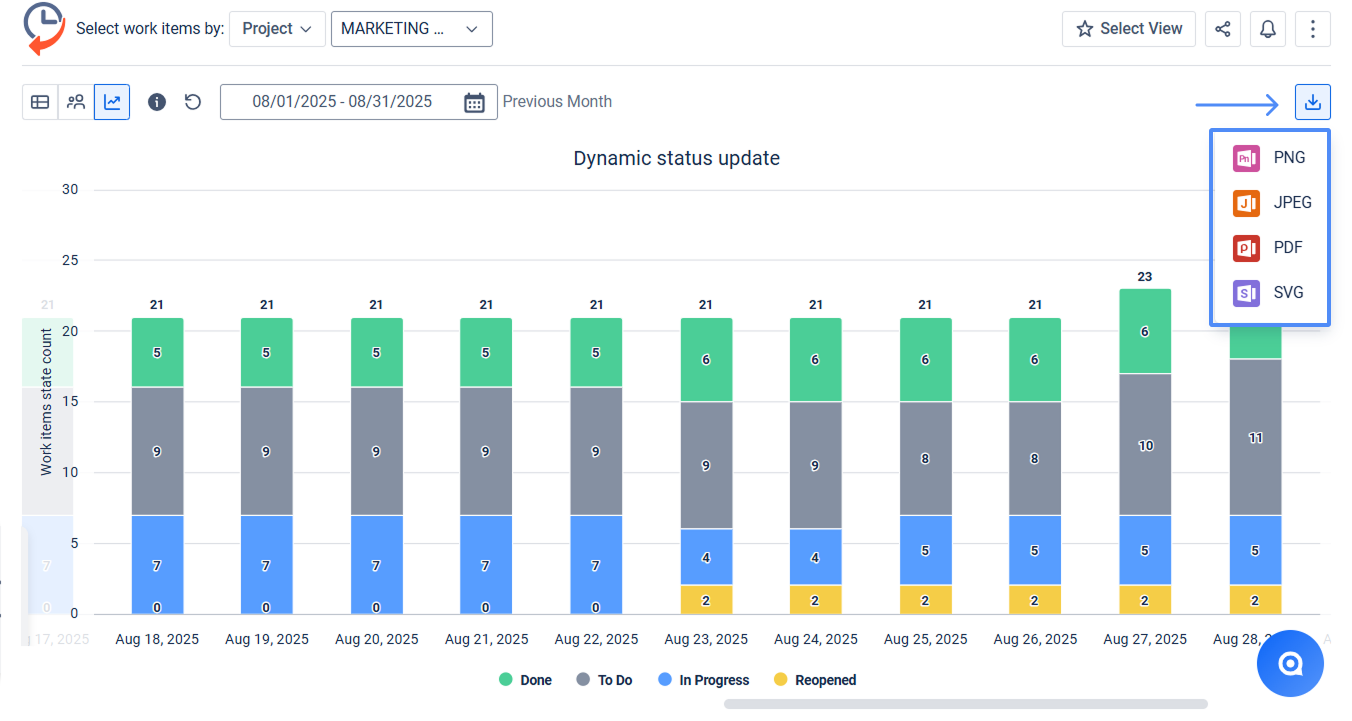Open the three-dot more options menu
The width and height of the screenshot is (1352, 721).
[1312, 29]
